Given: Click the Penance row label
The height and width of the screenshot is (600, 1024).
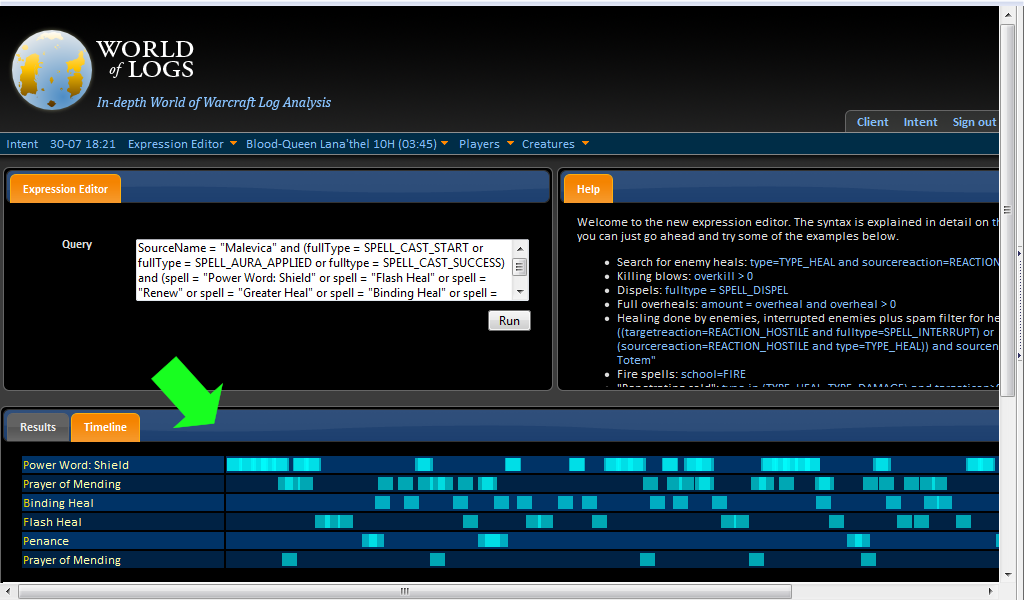Looking at the screenshot, I should [46, 541].
